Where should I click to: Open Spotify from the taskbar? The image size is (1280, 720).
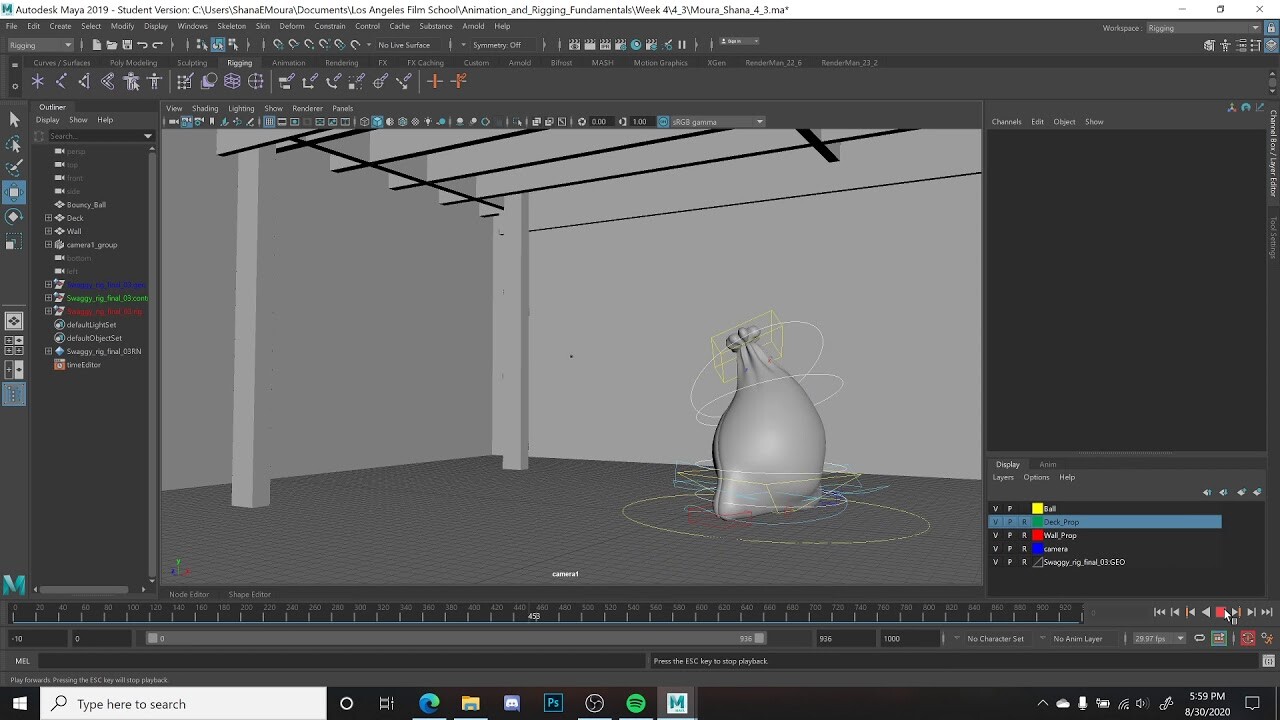point(636,703)
